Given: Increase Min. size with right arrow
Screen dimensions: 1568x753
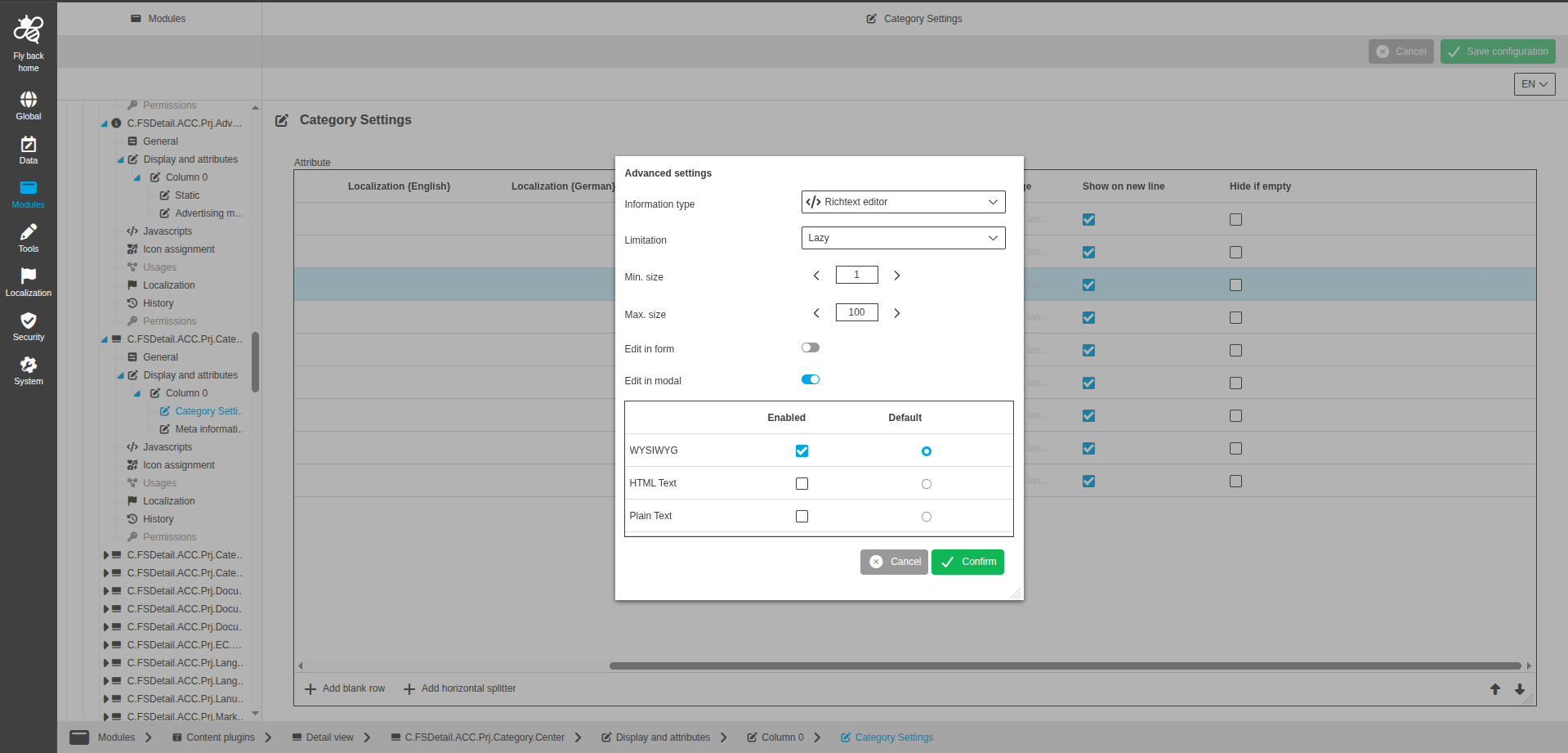Looking at the screenshot, I should pos(897,276).
